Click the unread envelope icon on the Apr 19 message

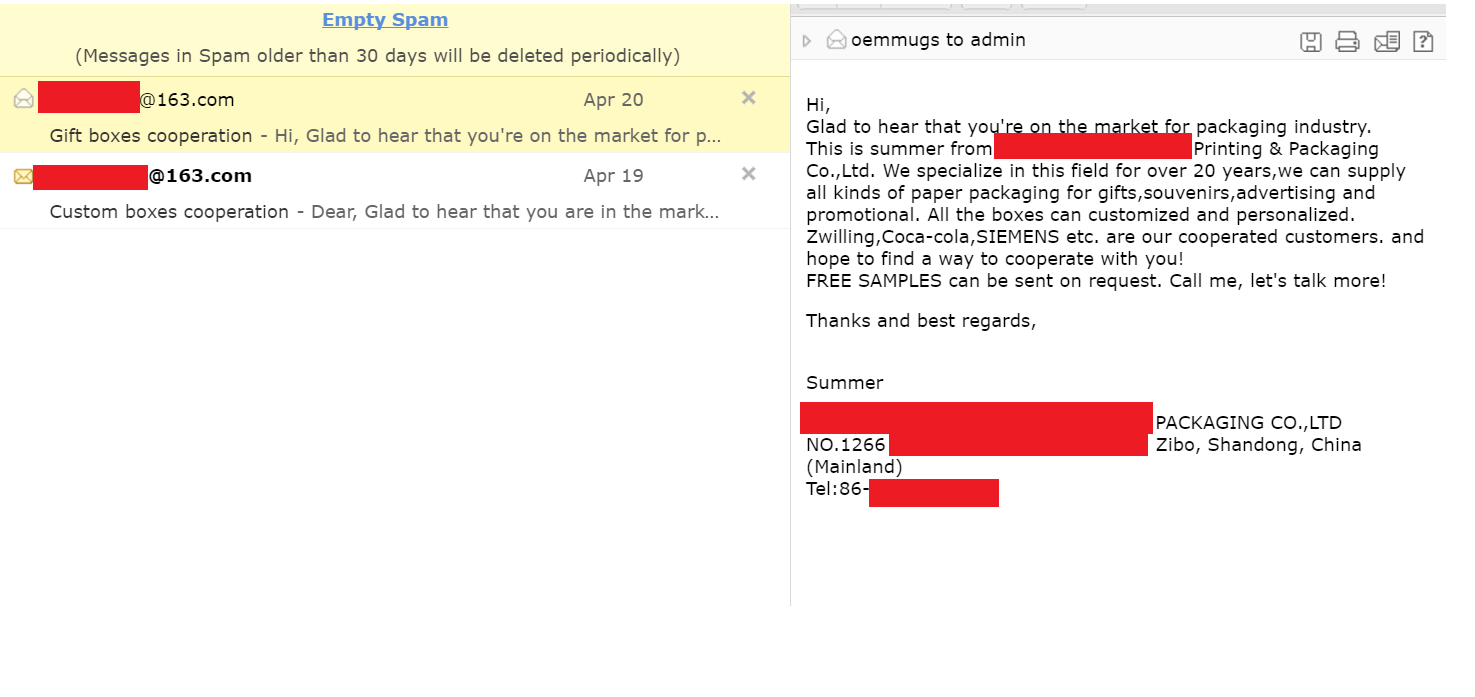(23, 176)
